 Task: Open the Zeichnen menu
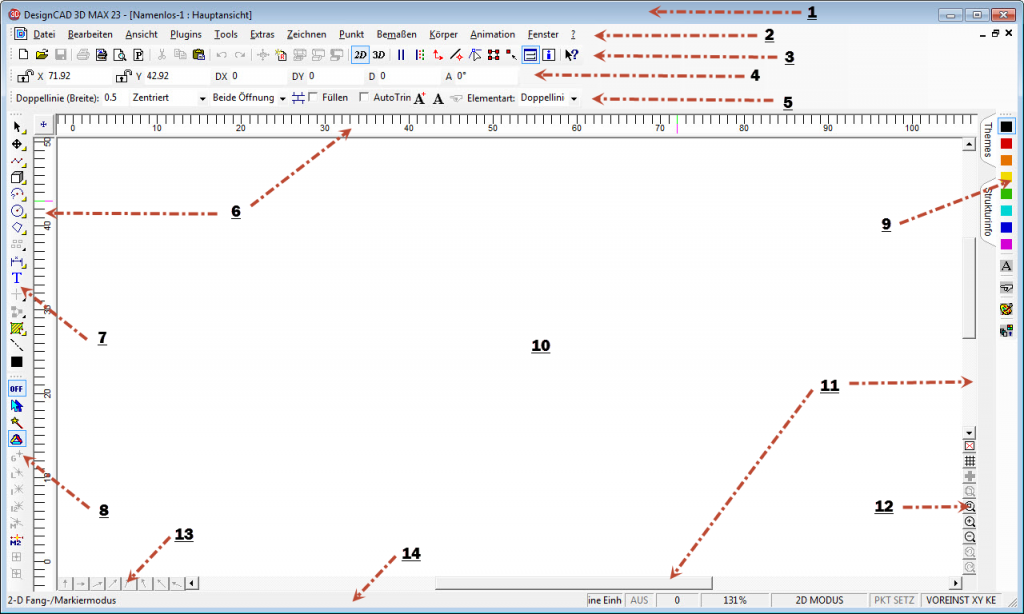tap(306, 34)
